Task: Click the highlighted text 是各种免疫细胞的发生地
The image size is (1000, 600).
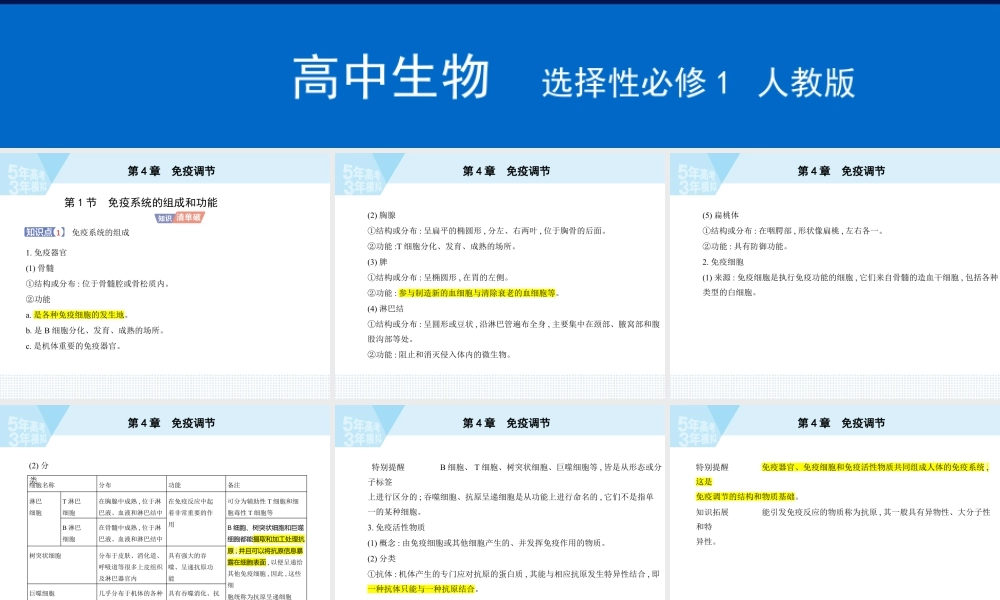Action: pos(79,315)
